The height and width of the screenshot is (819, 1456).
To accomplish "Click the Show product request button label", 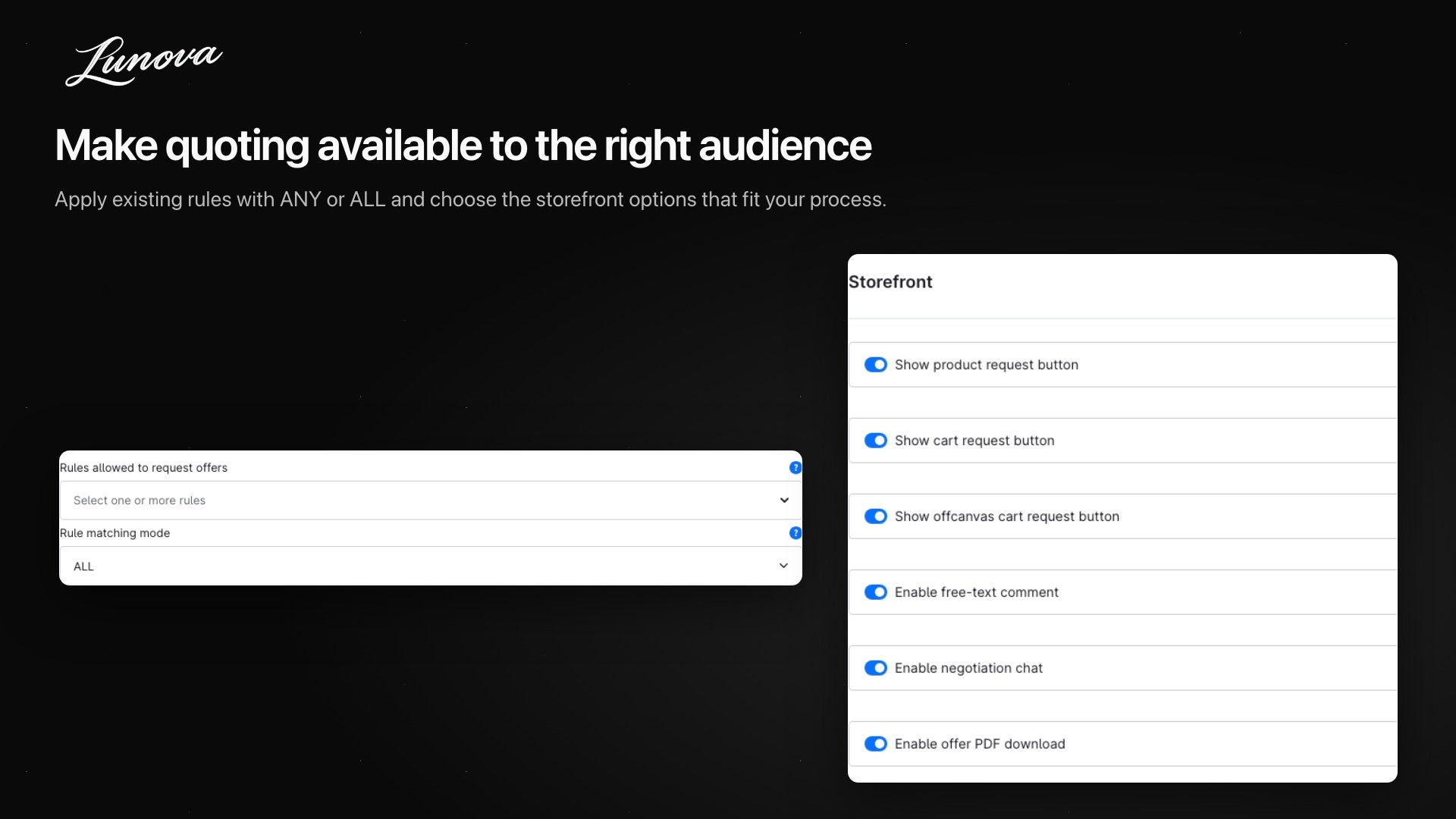I will click(987, 365).
